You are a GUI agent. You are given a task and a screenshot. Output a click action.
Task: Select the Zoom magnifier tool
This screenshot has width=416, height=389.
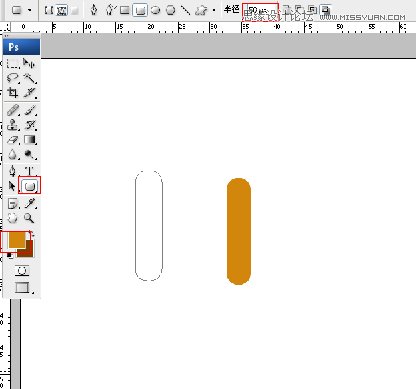pyautogui.click(x=29, y=218)
